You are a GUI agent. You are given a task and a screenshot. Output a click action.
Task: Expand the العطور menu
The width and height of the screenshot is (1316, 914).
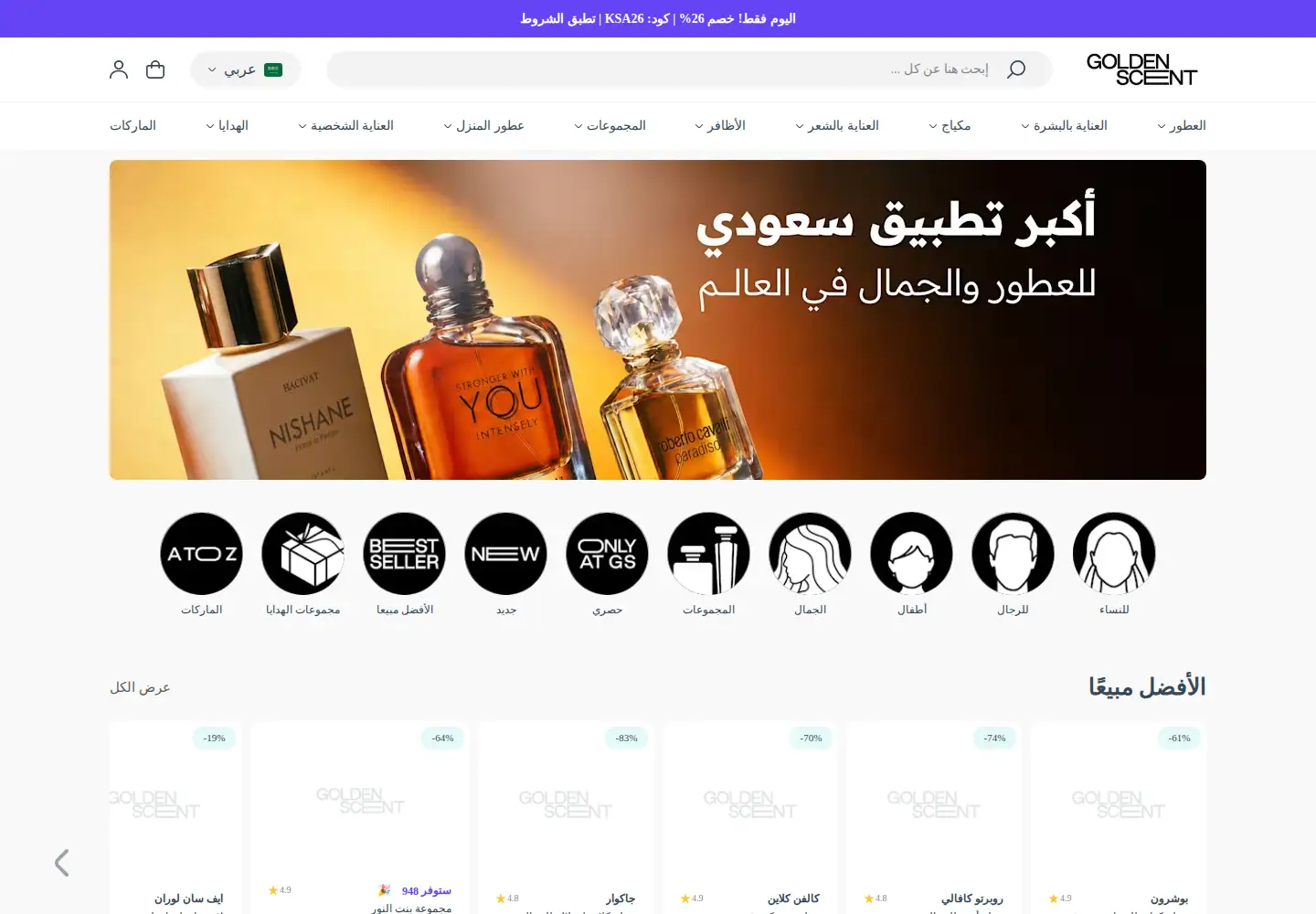(x=1182, y=125)
